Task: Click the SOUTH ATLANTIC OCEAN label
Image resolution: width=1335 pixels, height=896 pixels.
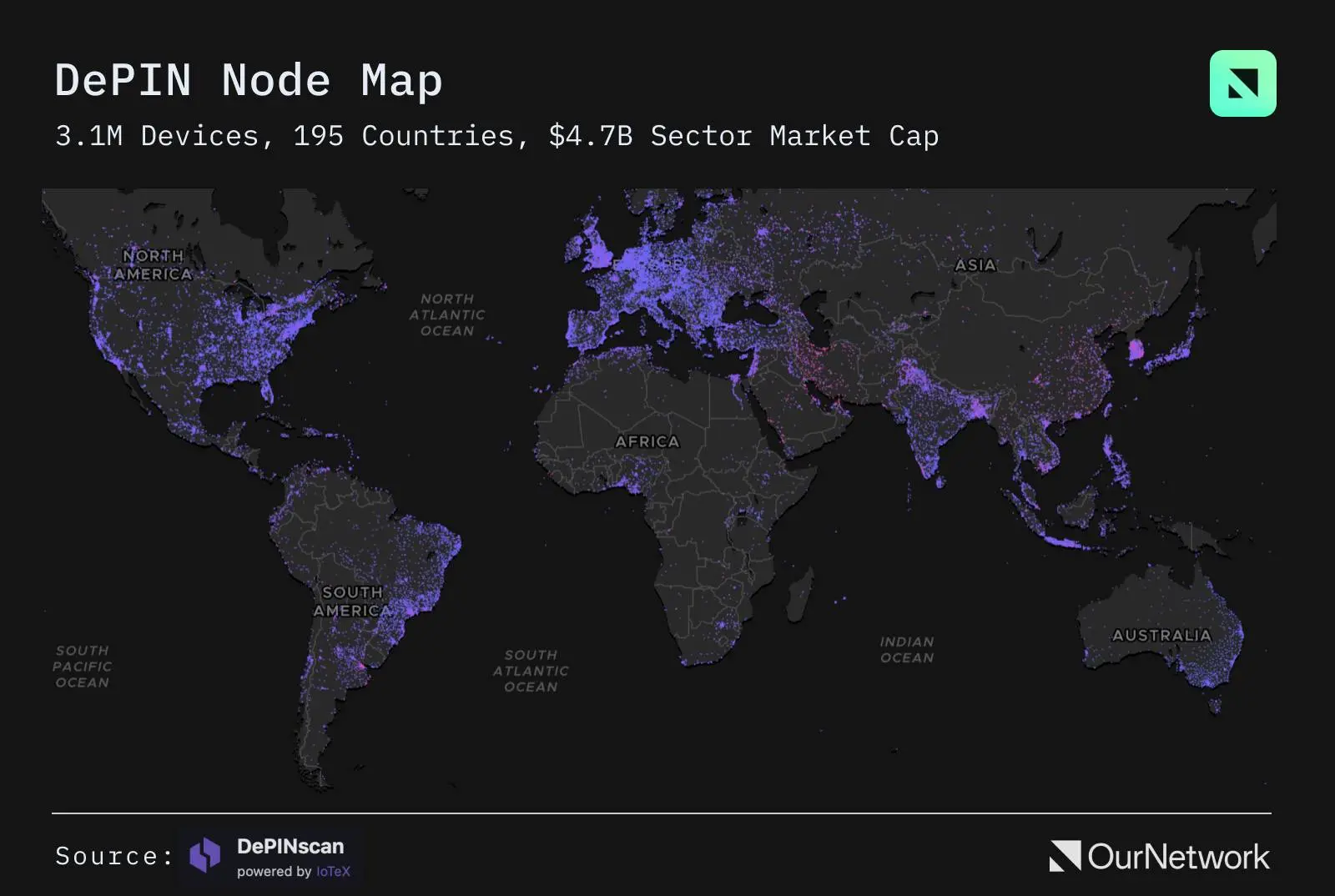Action: [531, 671]
